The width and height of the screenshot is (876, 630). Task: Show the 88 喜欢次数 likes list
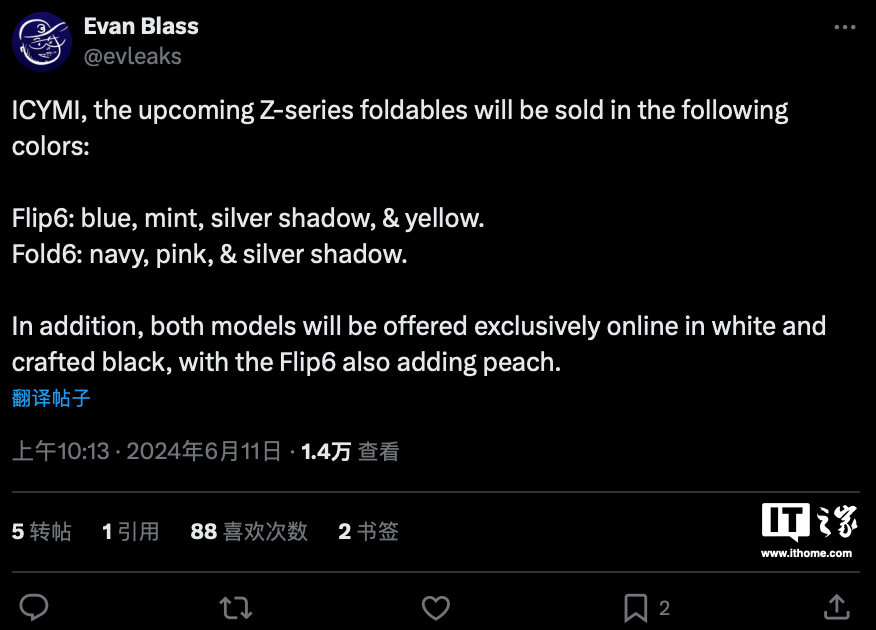(249, 531)
